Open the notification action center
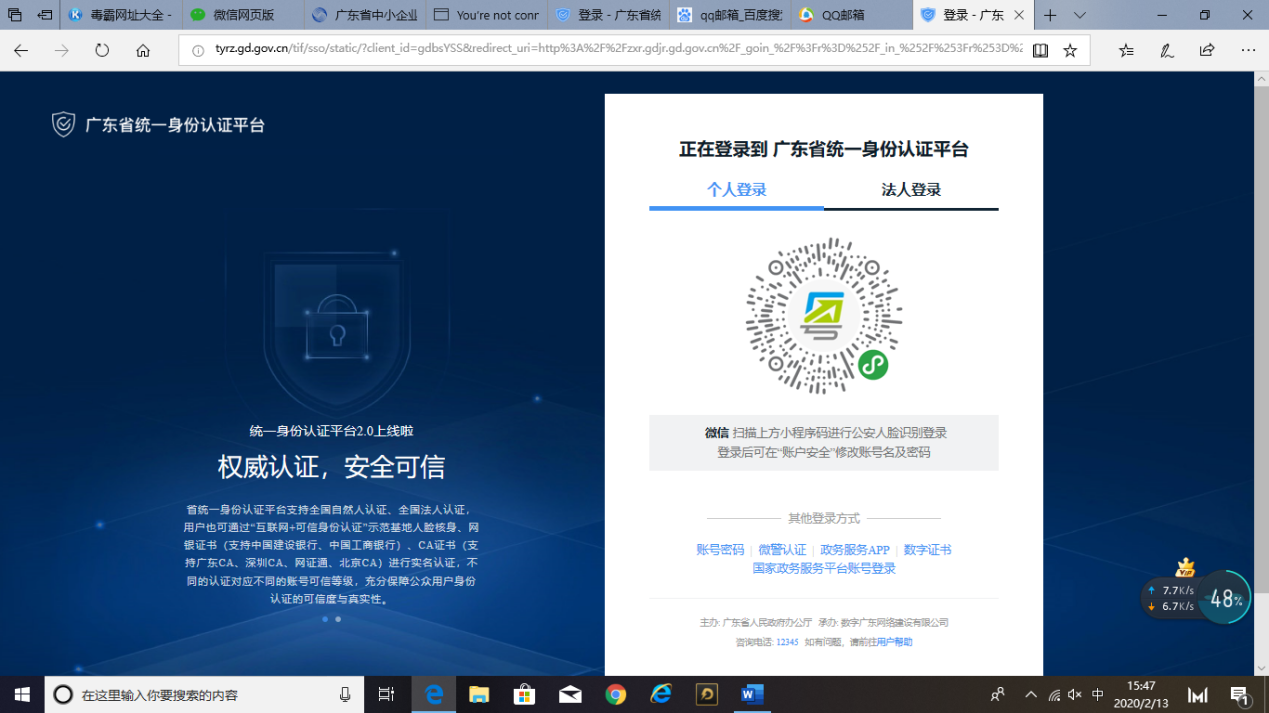Image resolution: width=1269 pixels, height=713 pixels. [x=1240, y=694]
